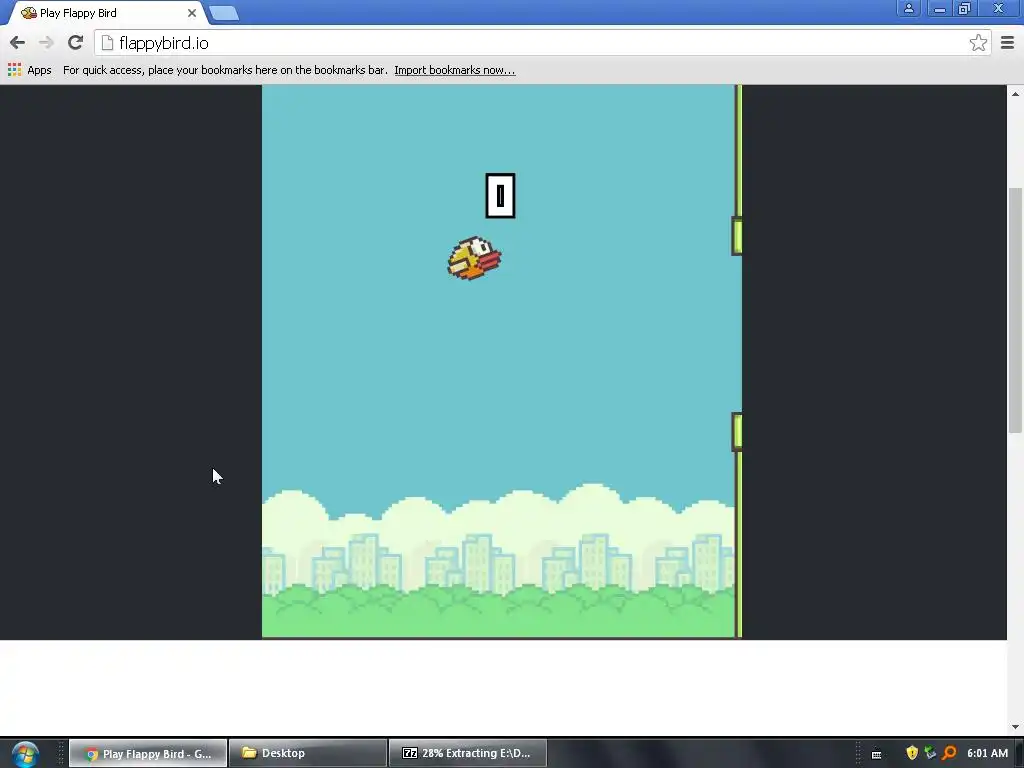
Task: Click the orange magnifier tray icon
Action: tap(949, 753)
